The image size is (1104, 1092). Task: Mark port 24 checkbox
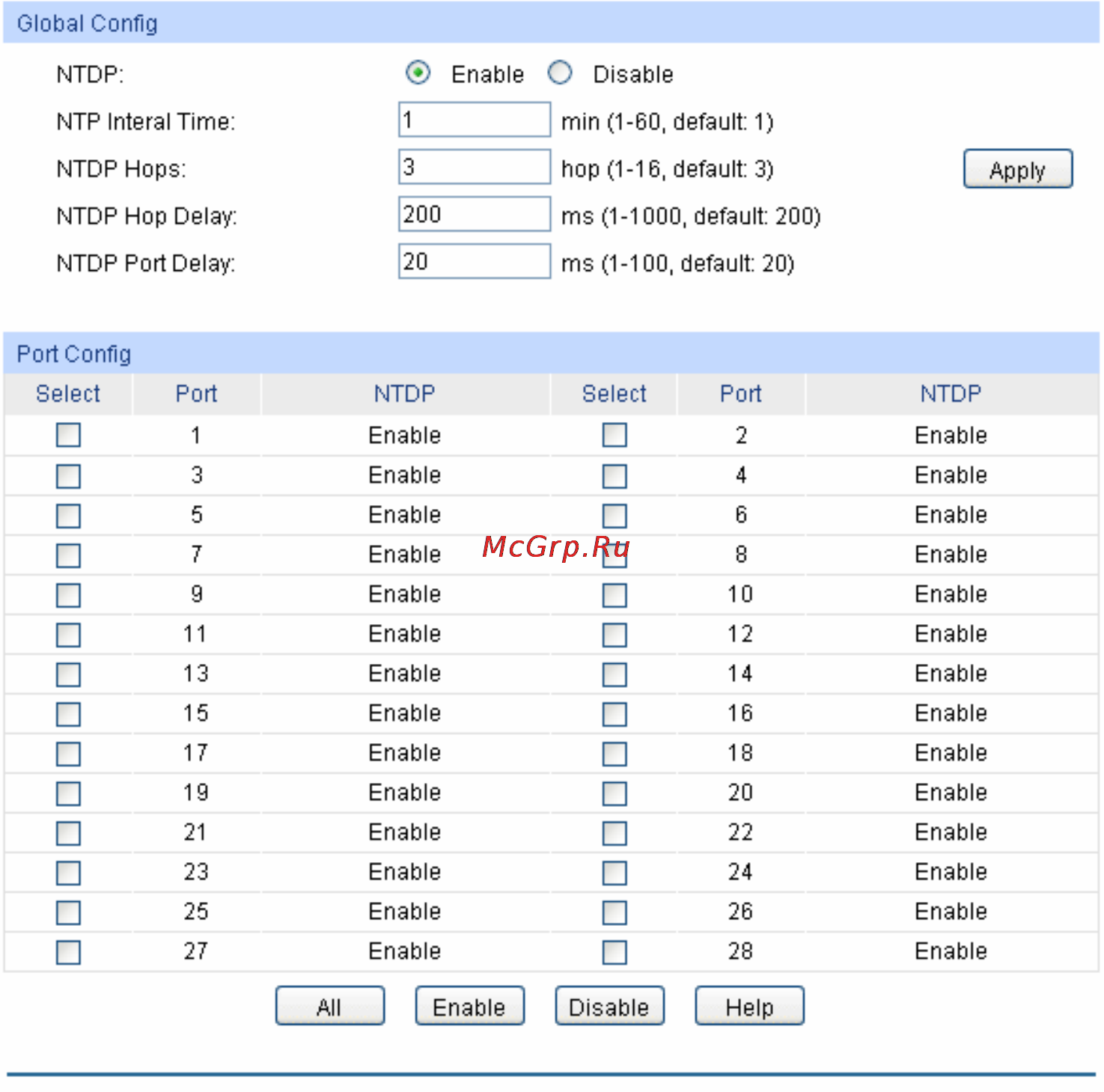[x=614, y=873]
